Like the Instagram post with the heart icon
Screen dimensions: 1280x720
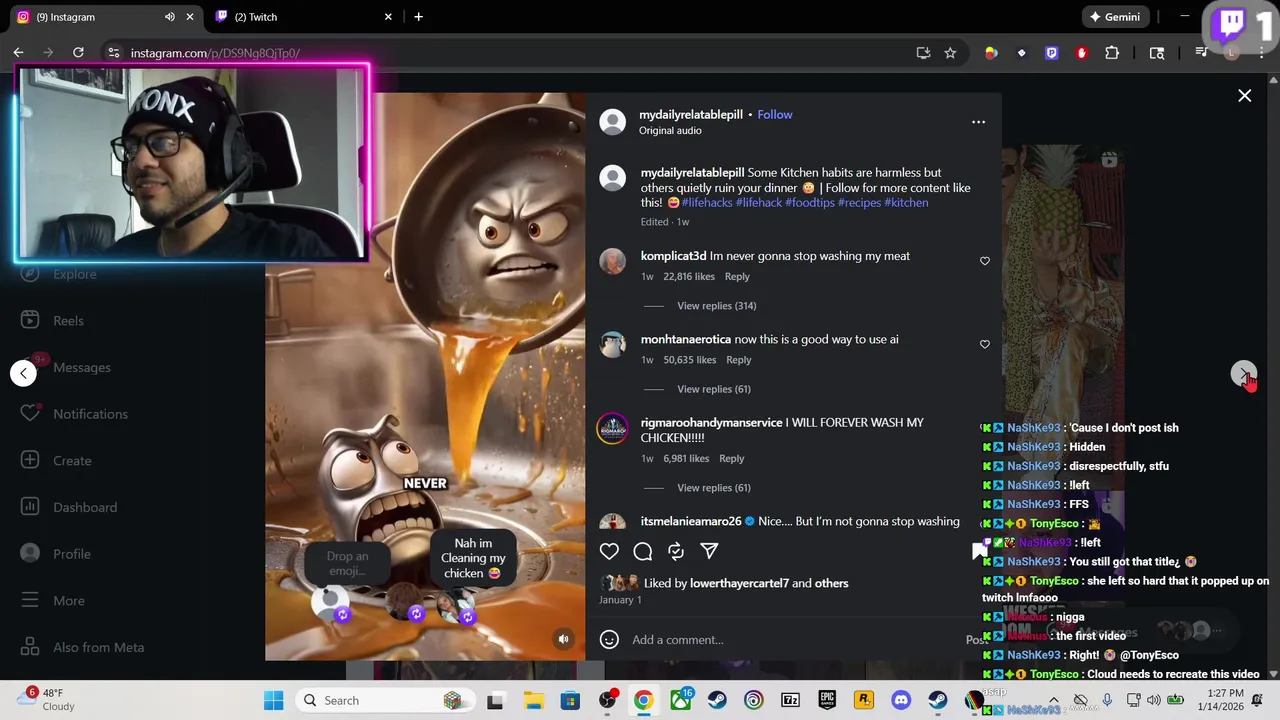pos(609,551)
